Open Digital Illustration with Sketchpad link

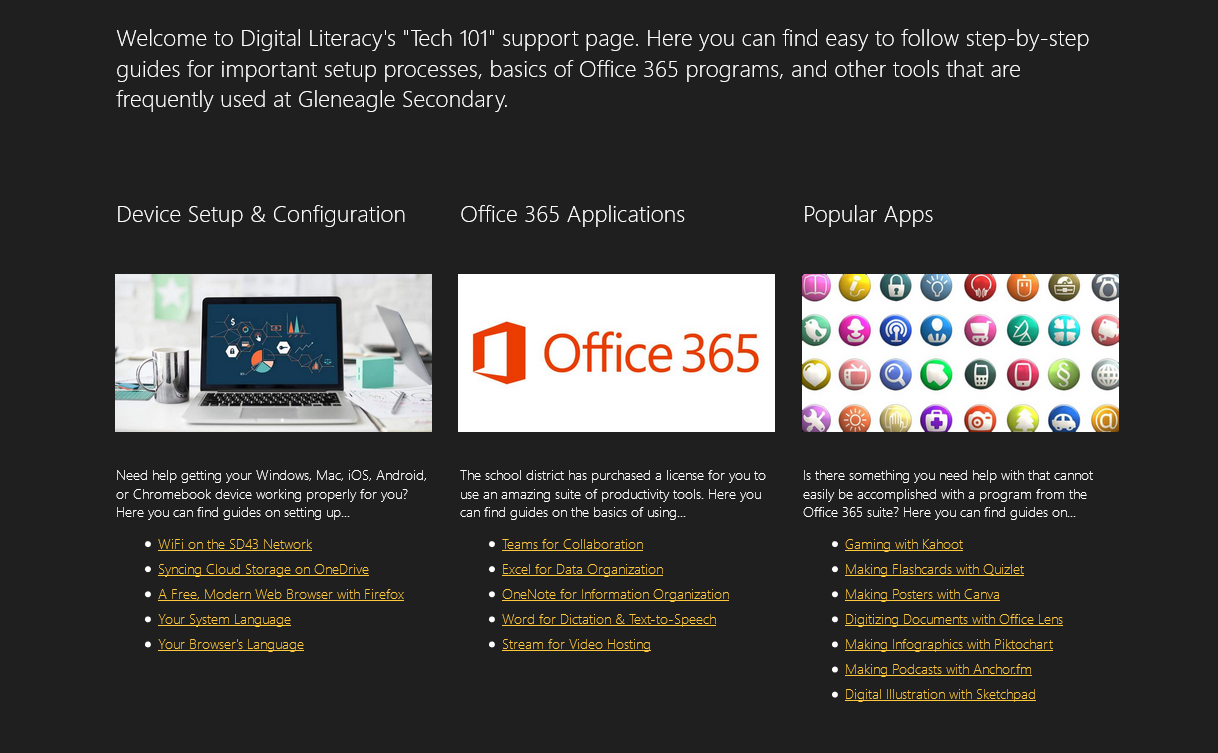pos(940,694)
